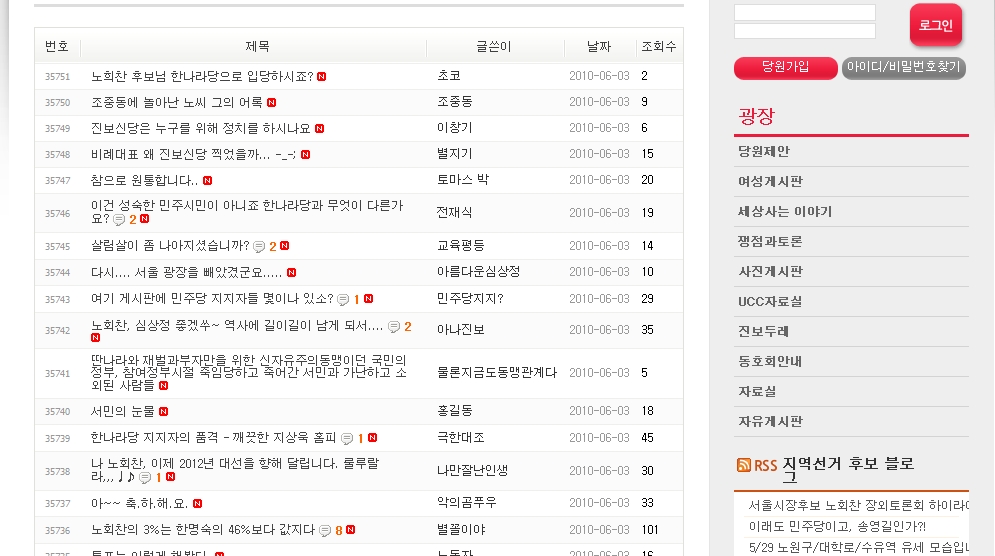Click the new-post badge on post 35750
Image resolution: width=995 pixels, height=556 pixels.
point(272,103)
